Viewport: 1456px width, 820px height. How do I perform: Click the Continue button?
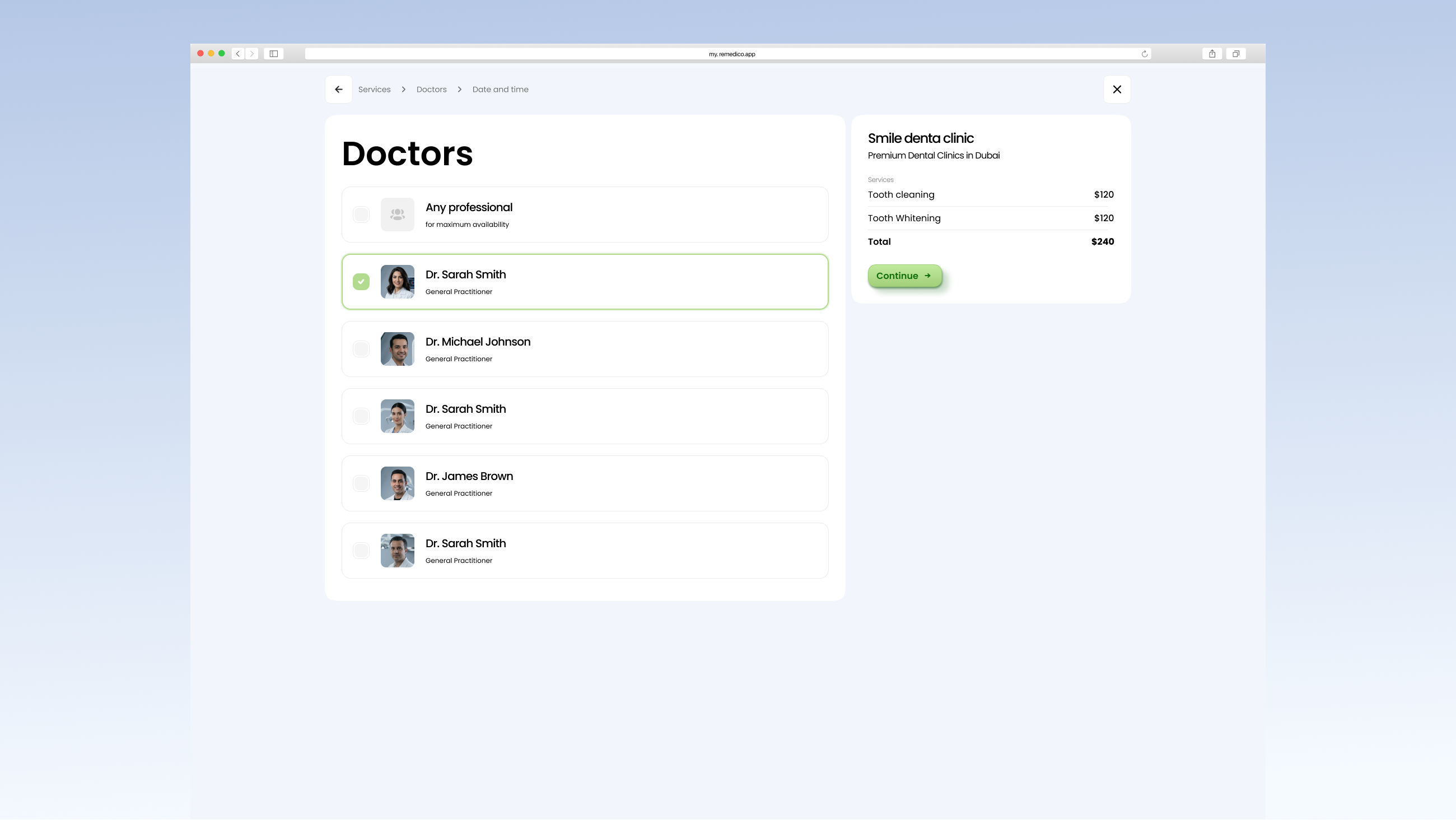905,276
